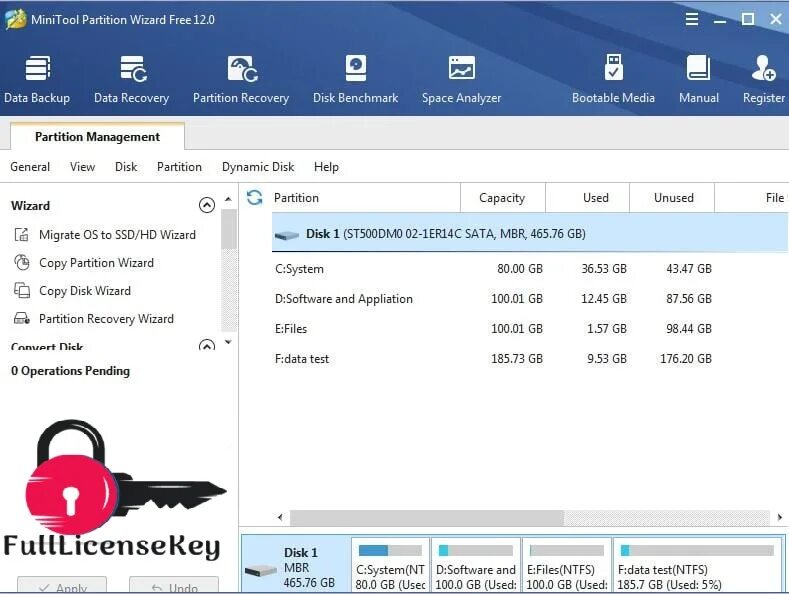Sort by the Unused column header
Viewport: 789px width, 594px height.
[672, 198]
